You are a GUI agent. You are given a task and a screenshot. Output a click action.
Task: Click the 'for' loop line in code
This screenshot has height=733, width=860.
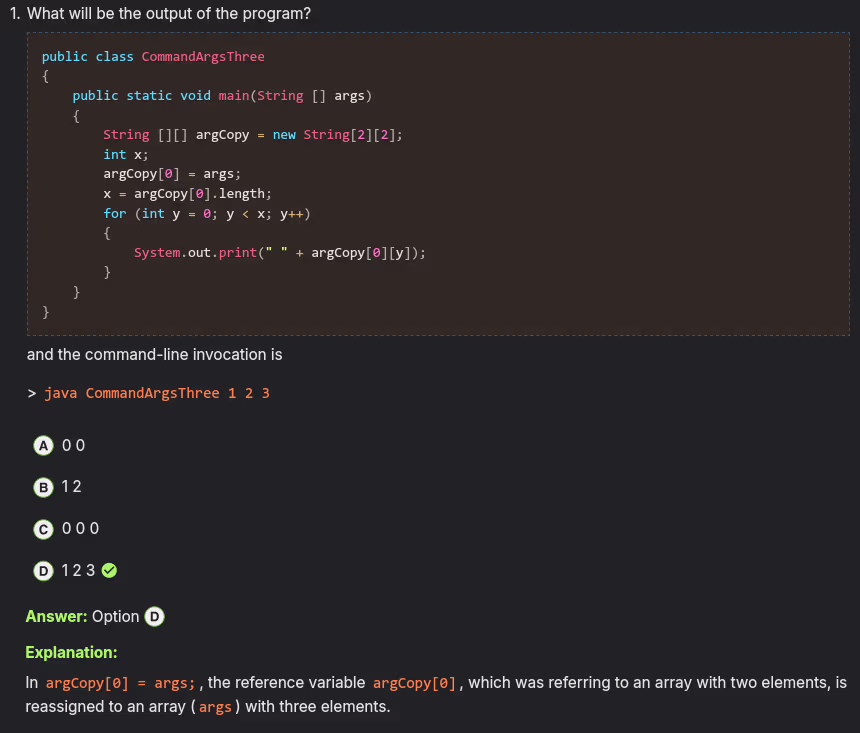(210, 214)
